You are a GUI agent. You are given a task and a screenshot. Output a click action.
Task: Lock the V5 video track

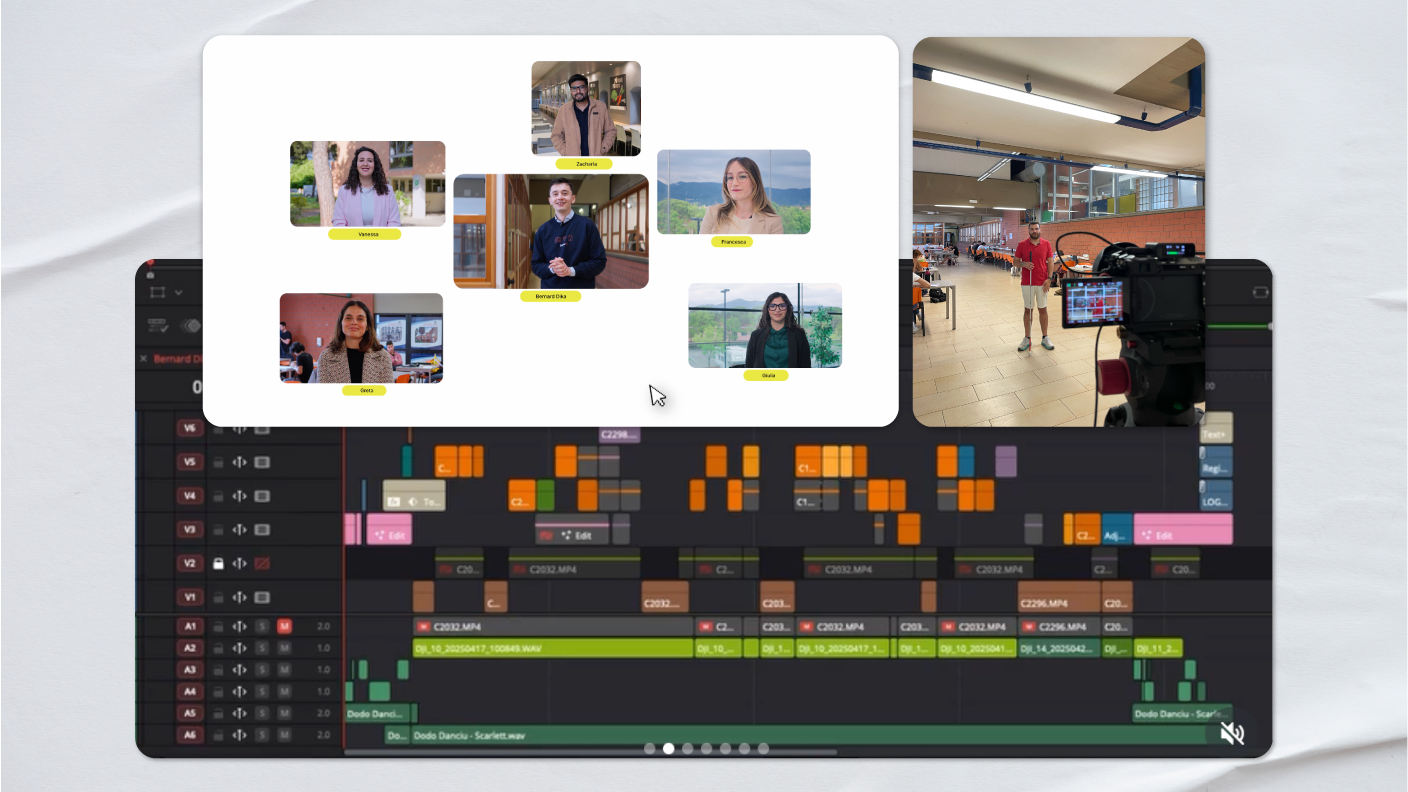pos(218,462)
